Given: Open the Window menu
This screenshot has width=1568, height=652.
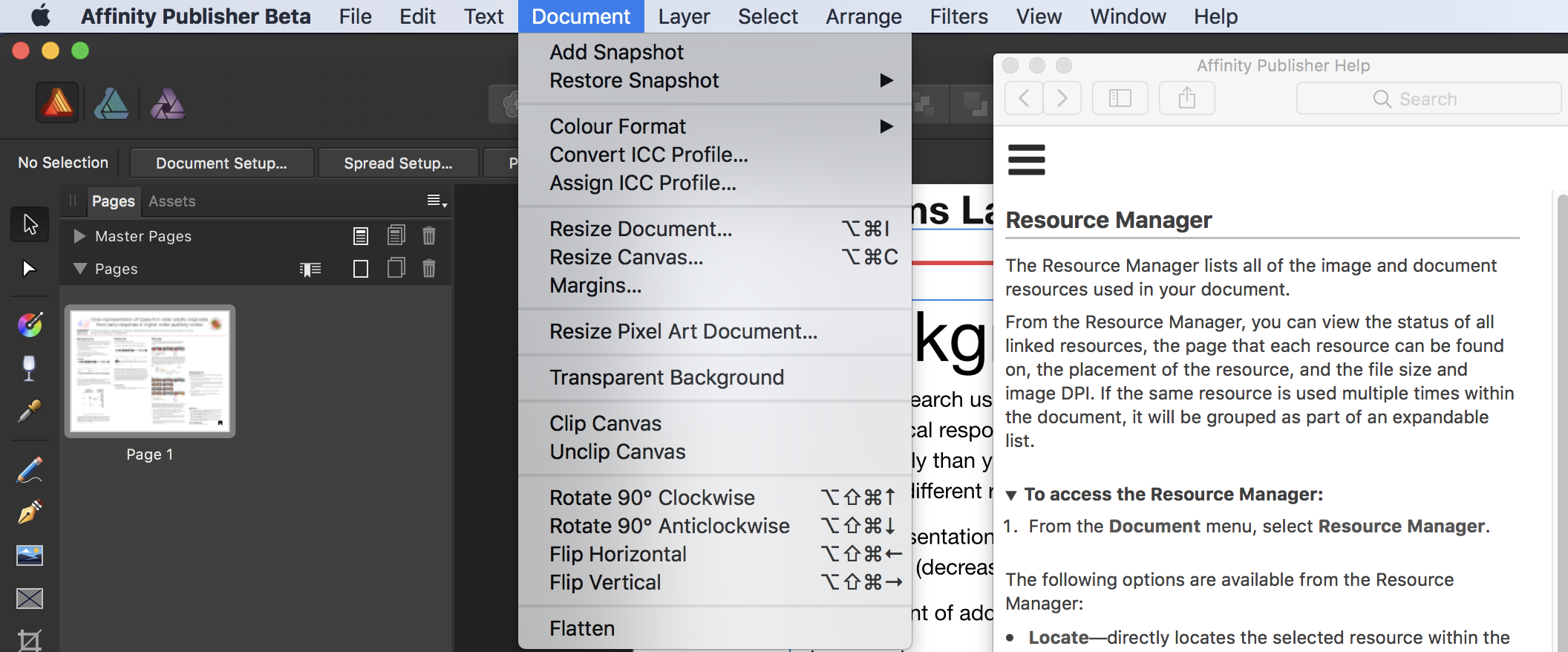Looking at the screenshot, I should click(x=1128, y=16).
